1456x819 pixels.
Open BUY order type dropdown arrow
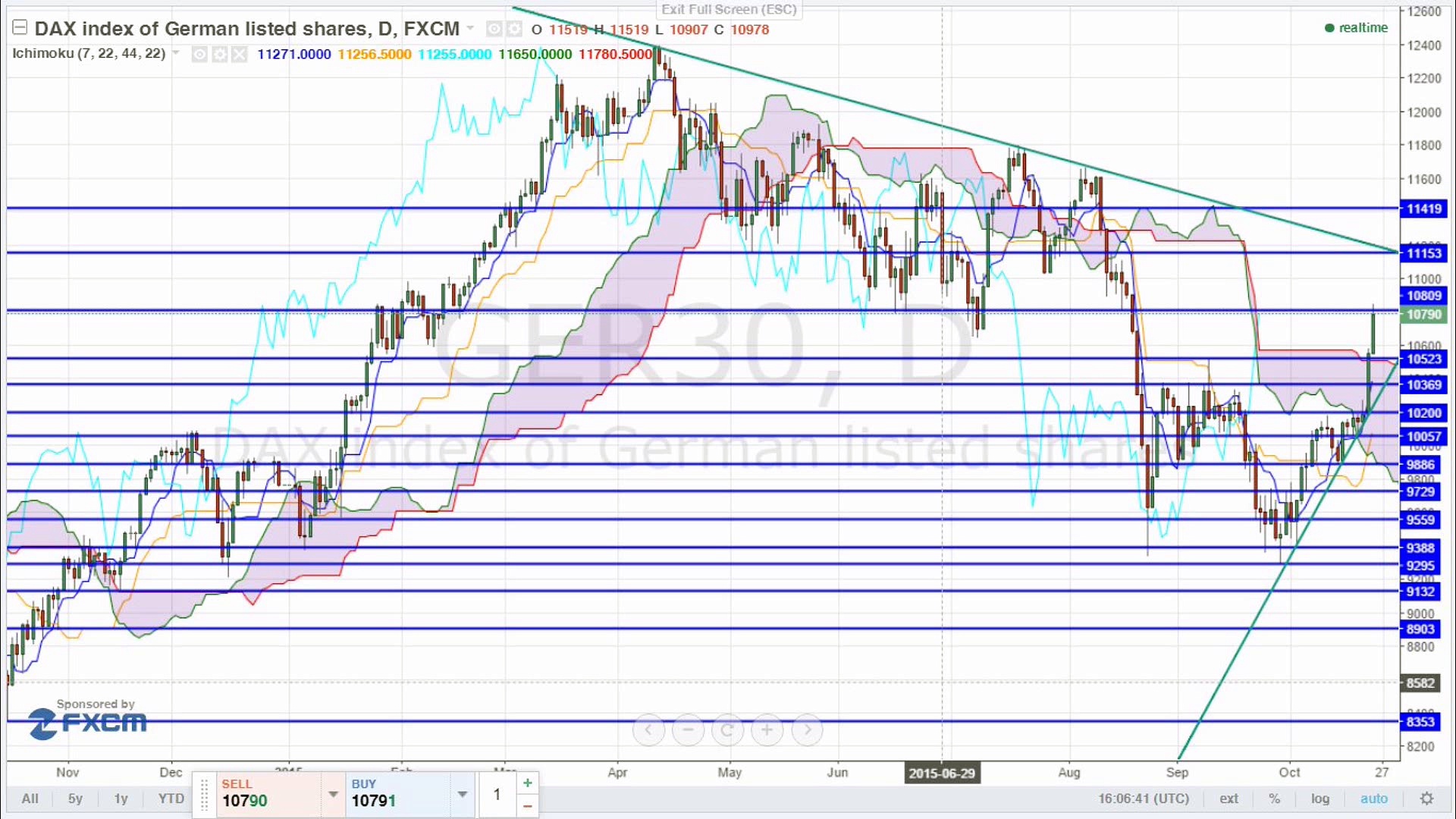pyautogui.click(x=462, y=794)
